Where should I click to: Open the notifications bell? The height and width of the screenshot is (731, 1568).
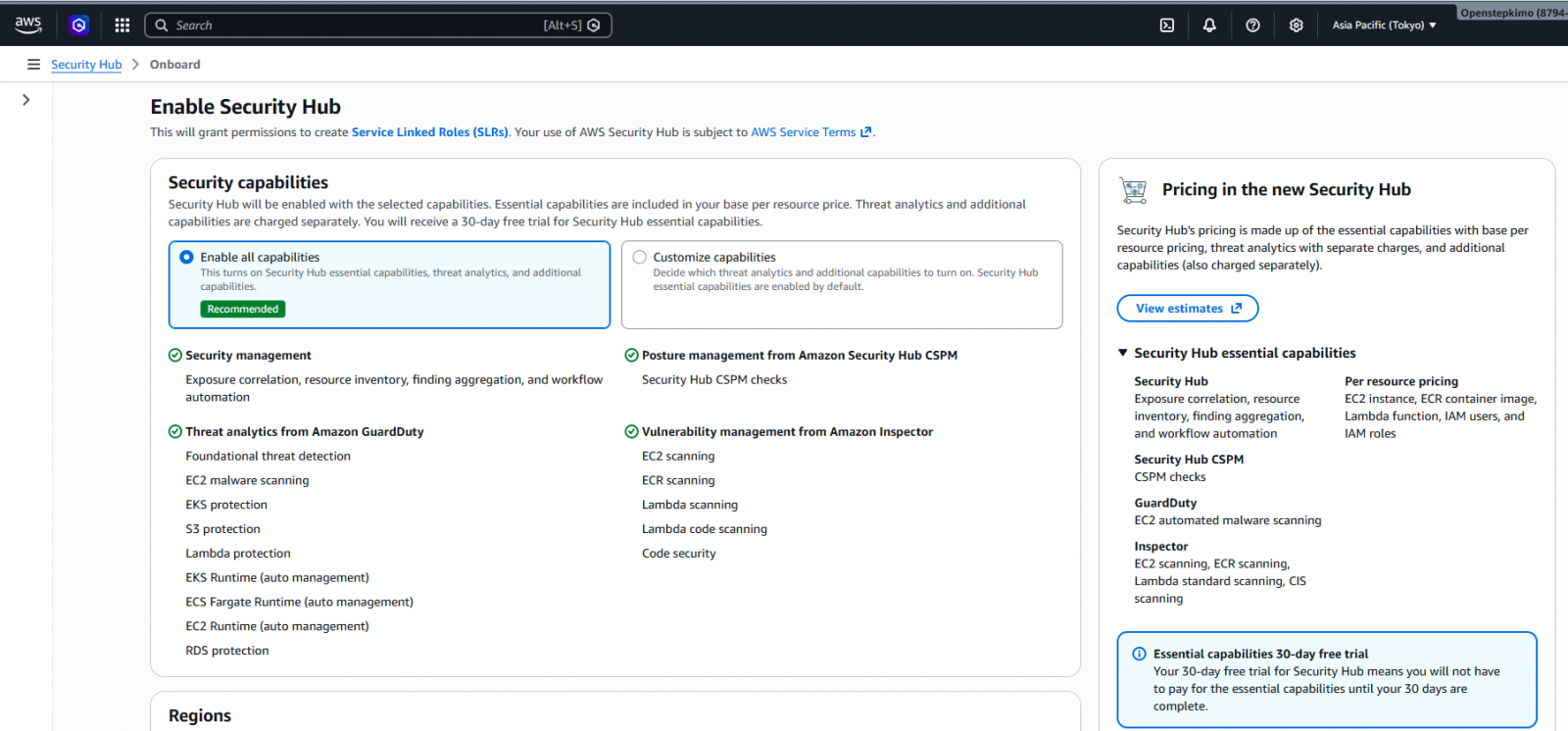[x=1209, y=25]
